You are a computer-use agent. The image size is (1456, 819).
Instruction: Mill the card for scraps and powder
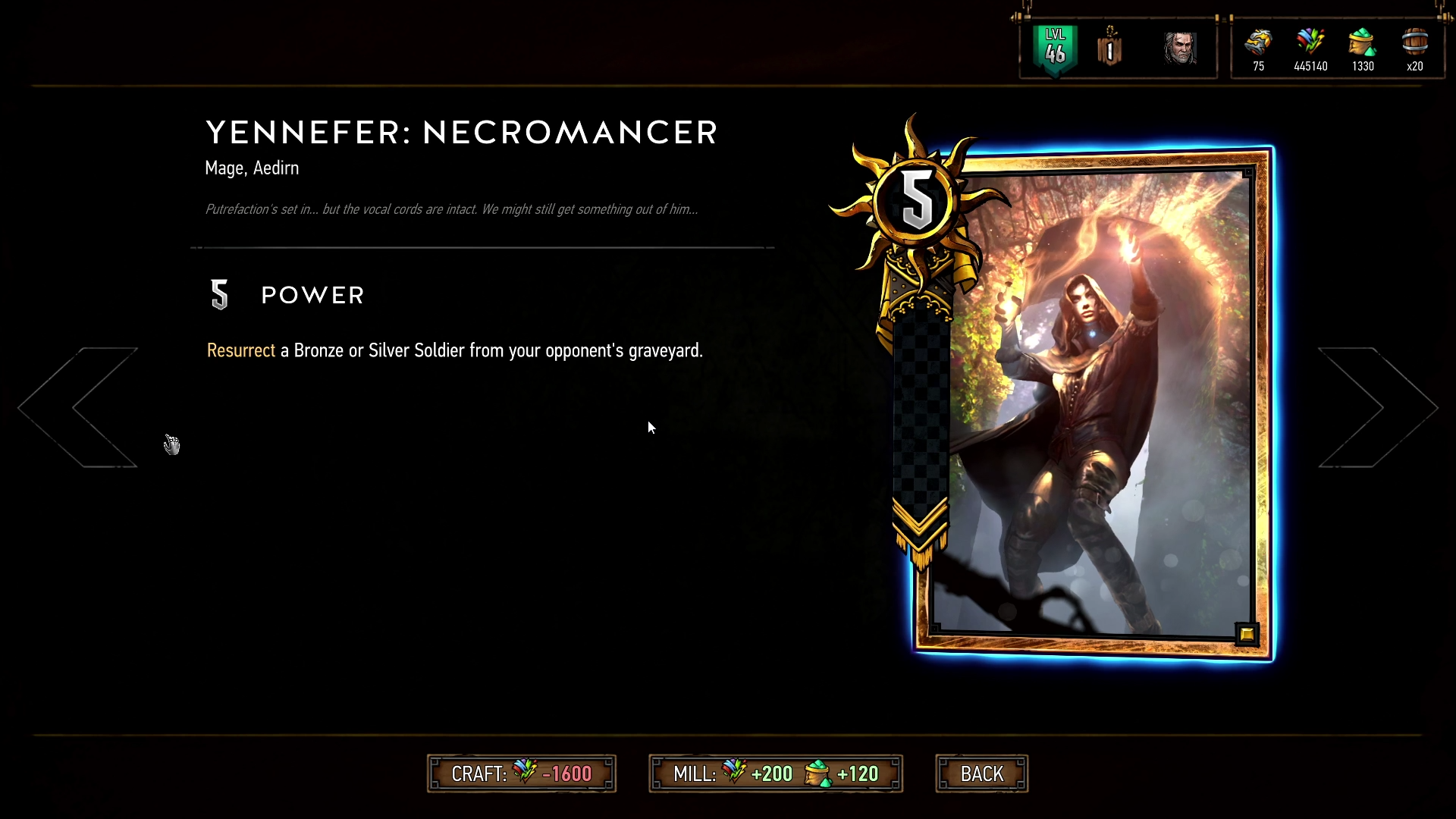776,773
